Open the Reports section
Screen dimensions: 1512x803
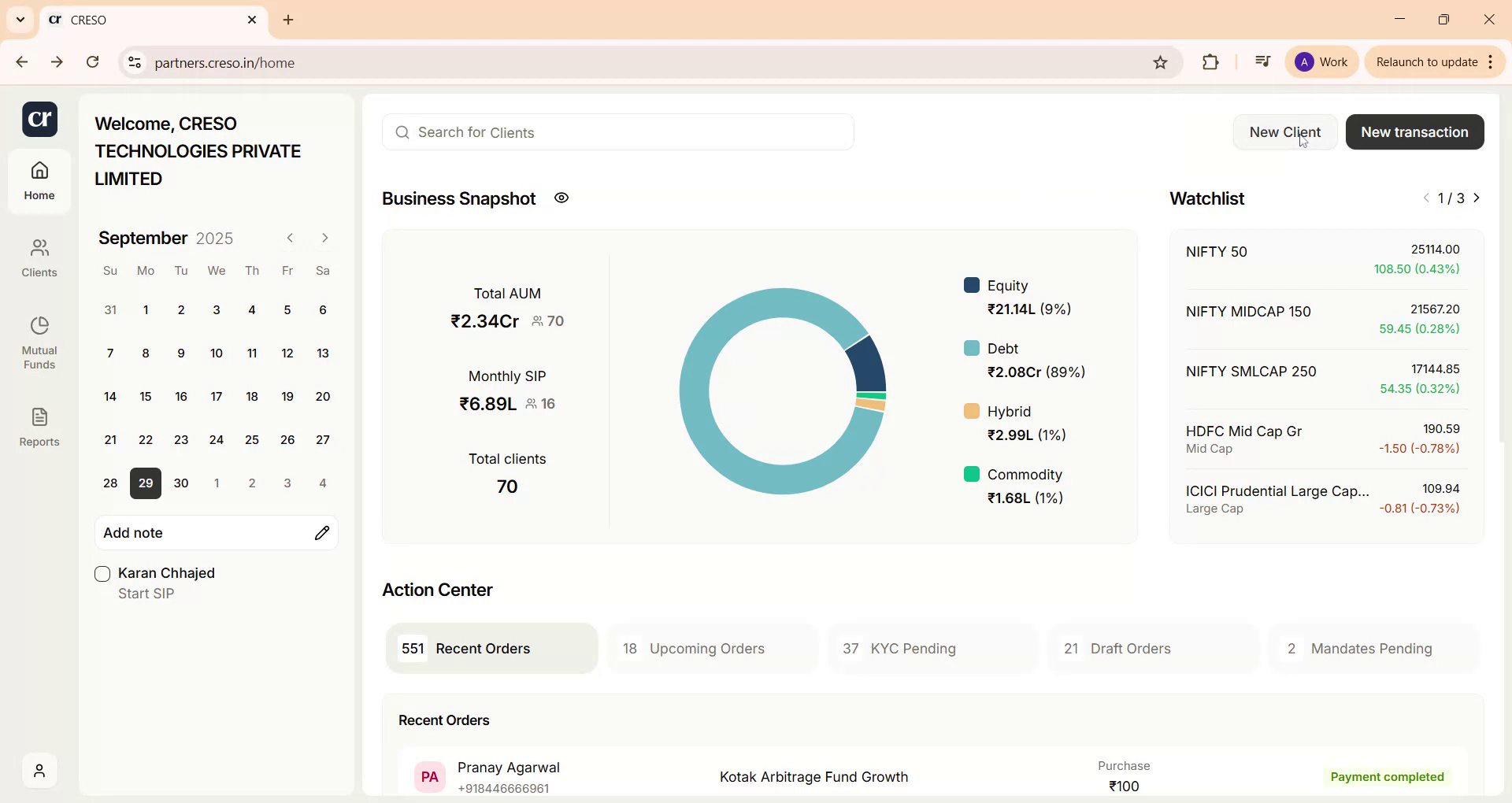tap(39, 427)
